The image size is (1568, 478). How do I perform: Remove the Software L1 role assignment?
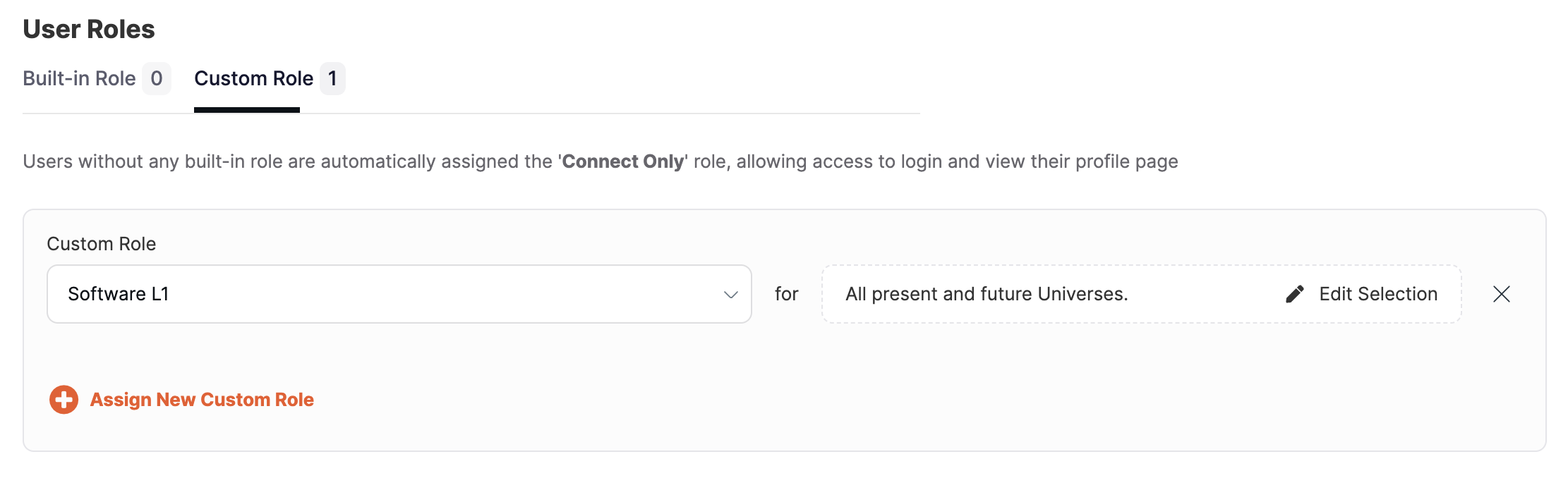tap(1501, 294)
